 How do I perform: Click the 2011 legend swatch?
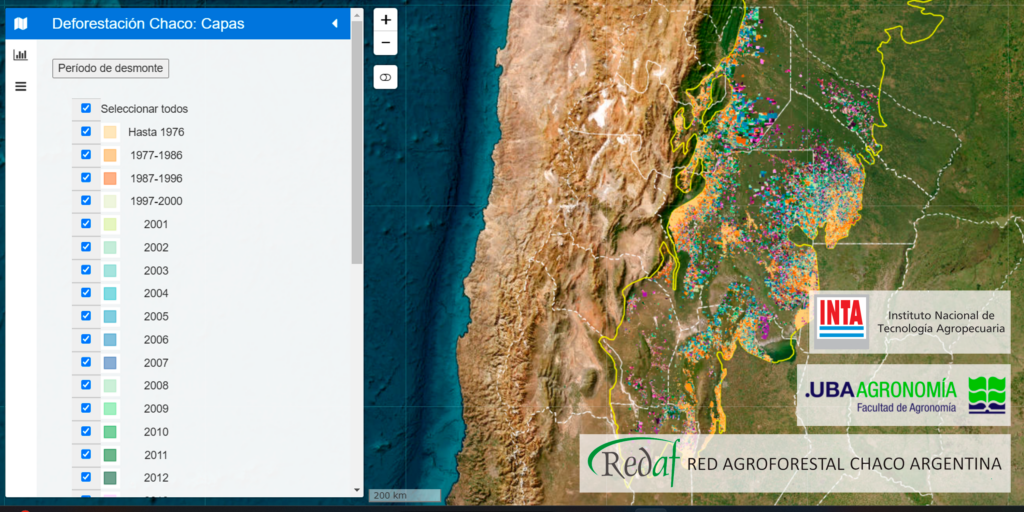[110, 455]
